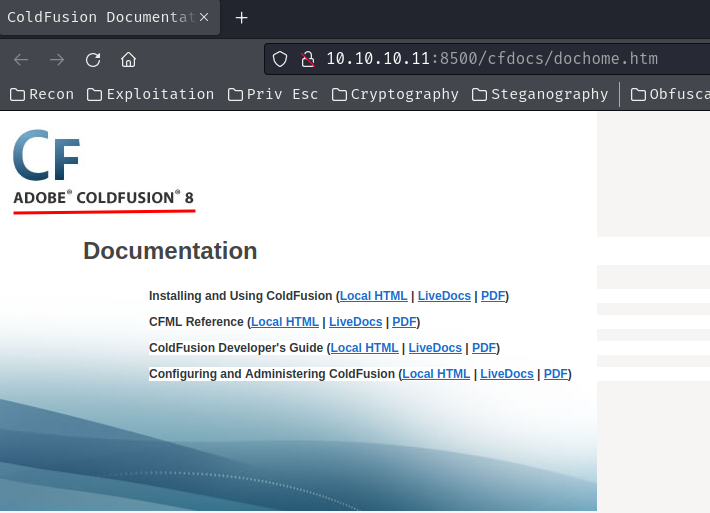
Task: Open PDF for Installing and Using ColdFusion
Action: pos(493,296)
